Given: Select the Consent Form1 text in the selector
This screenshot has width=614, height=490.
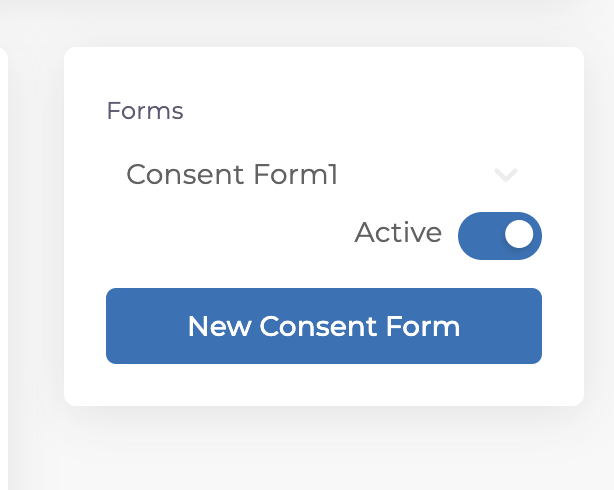Looking at the screenshot, I should (232, 175).
